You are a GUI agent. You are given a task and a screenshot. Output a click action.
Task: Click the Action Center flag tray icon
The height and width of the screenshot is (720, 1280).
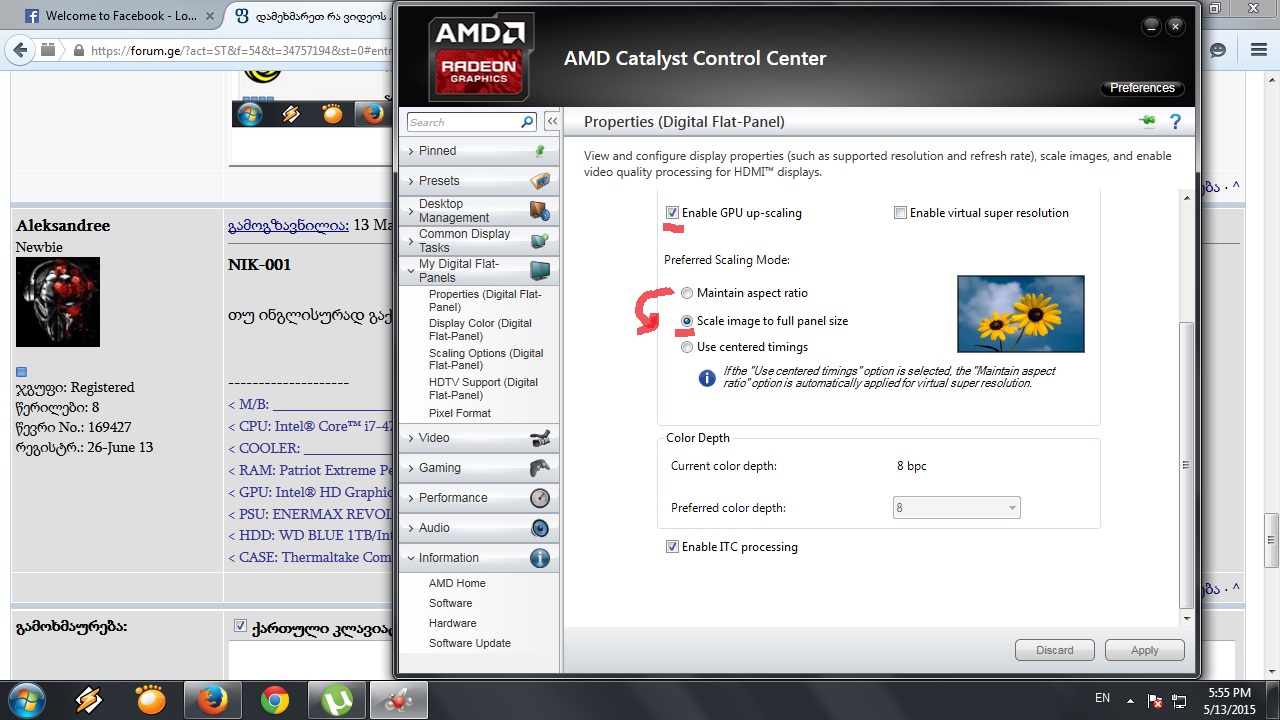tap(1155, 700)
